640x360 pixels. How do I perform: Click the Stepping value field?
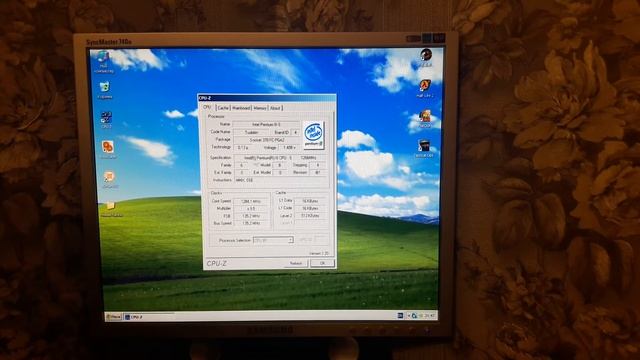pos(317,165)
